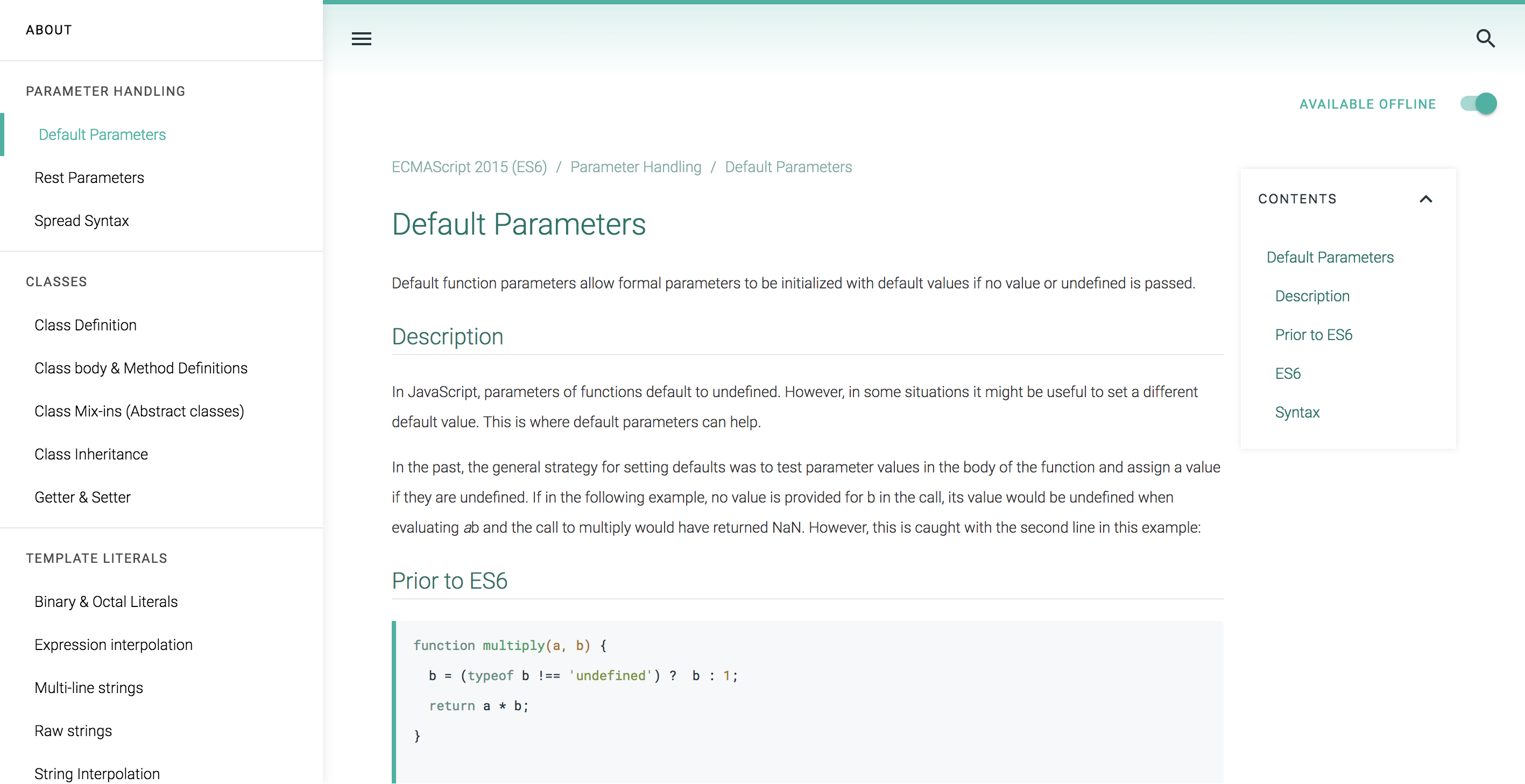Click the search icon

1485,39
